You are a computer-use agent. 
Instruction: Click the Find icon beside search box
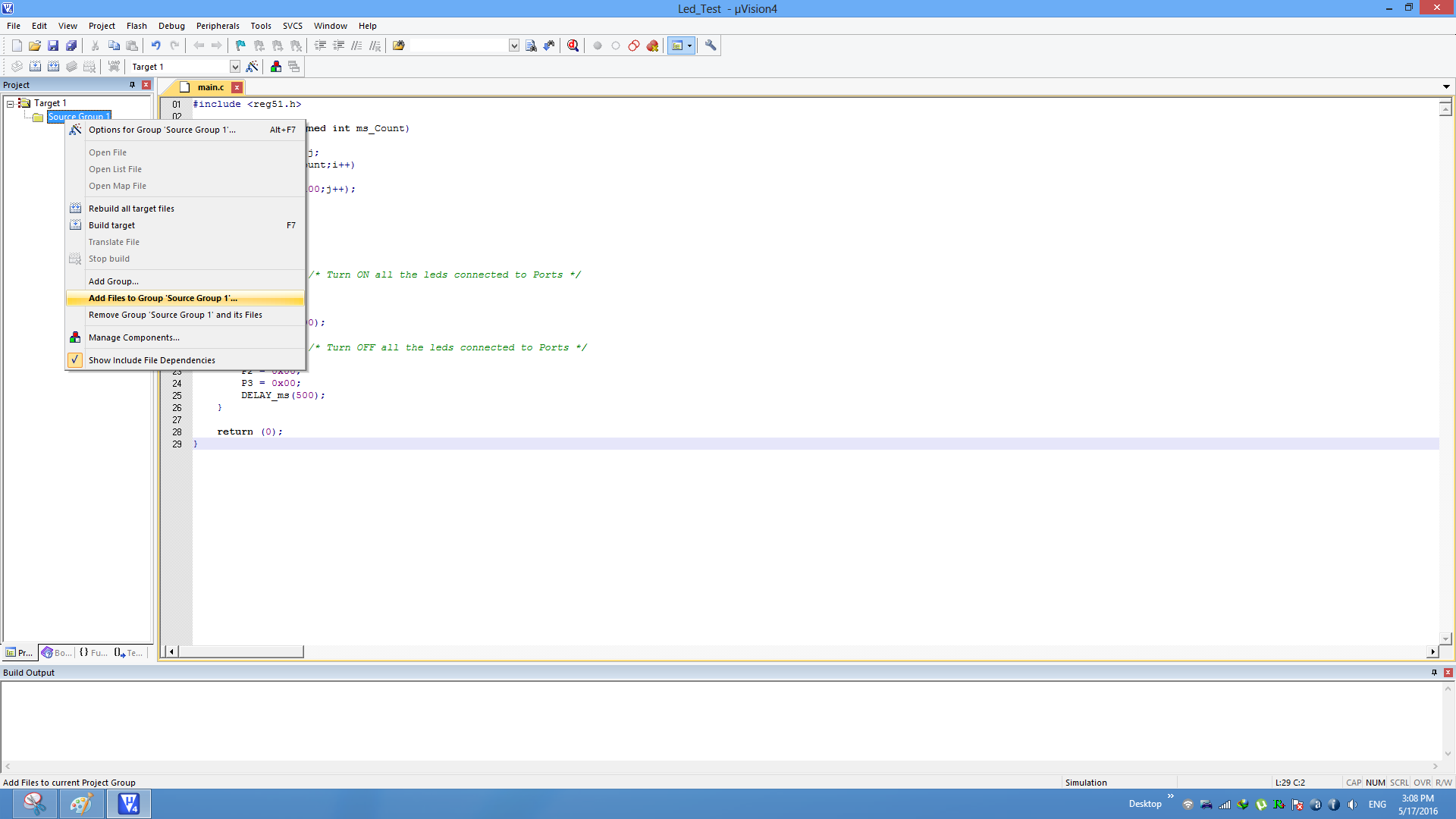[x=531, y=45]
